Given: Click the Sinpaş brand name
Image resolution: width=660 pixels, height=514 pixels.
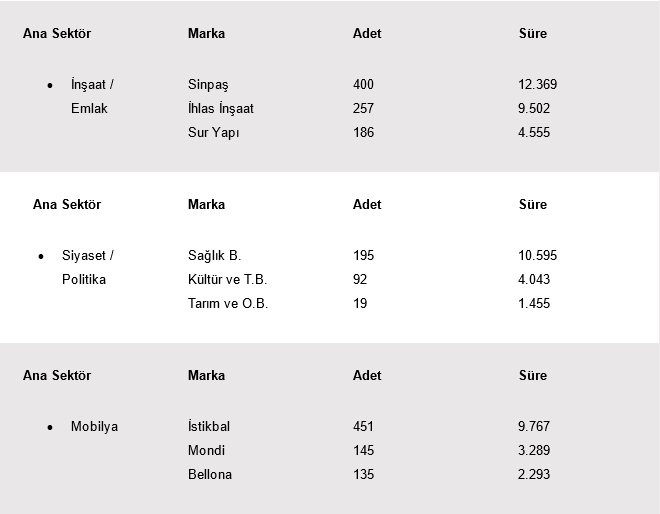Looking at the screenshot, I should tap(208, 85).
